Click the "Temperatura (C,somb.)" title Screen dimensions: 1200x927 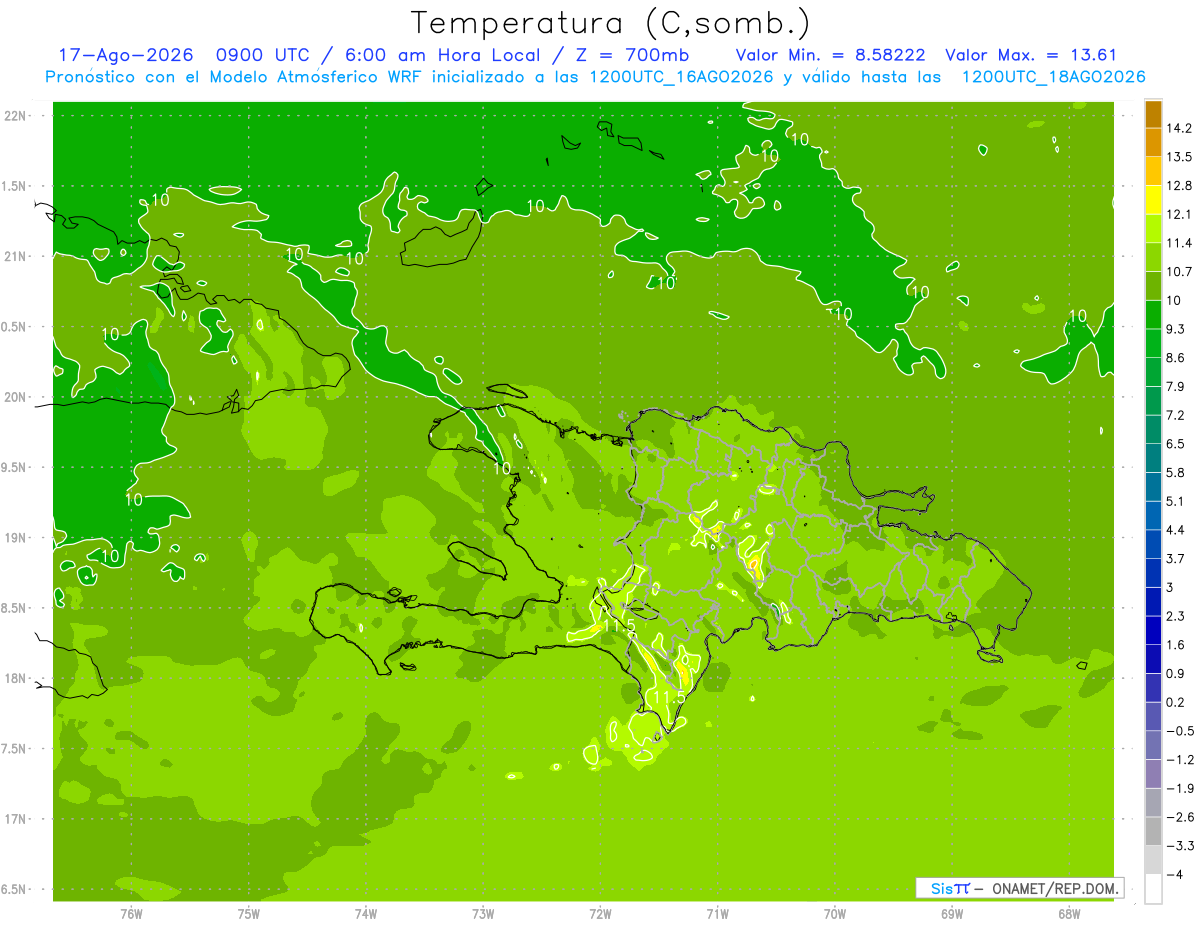click(x=610, y=23)
